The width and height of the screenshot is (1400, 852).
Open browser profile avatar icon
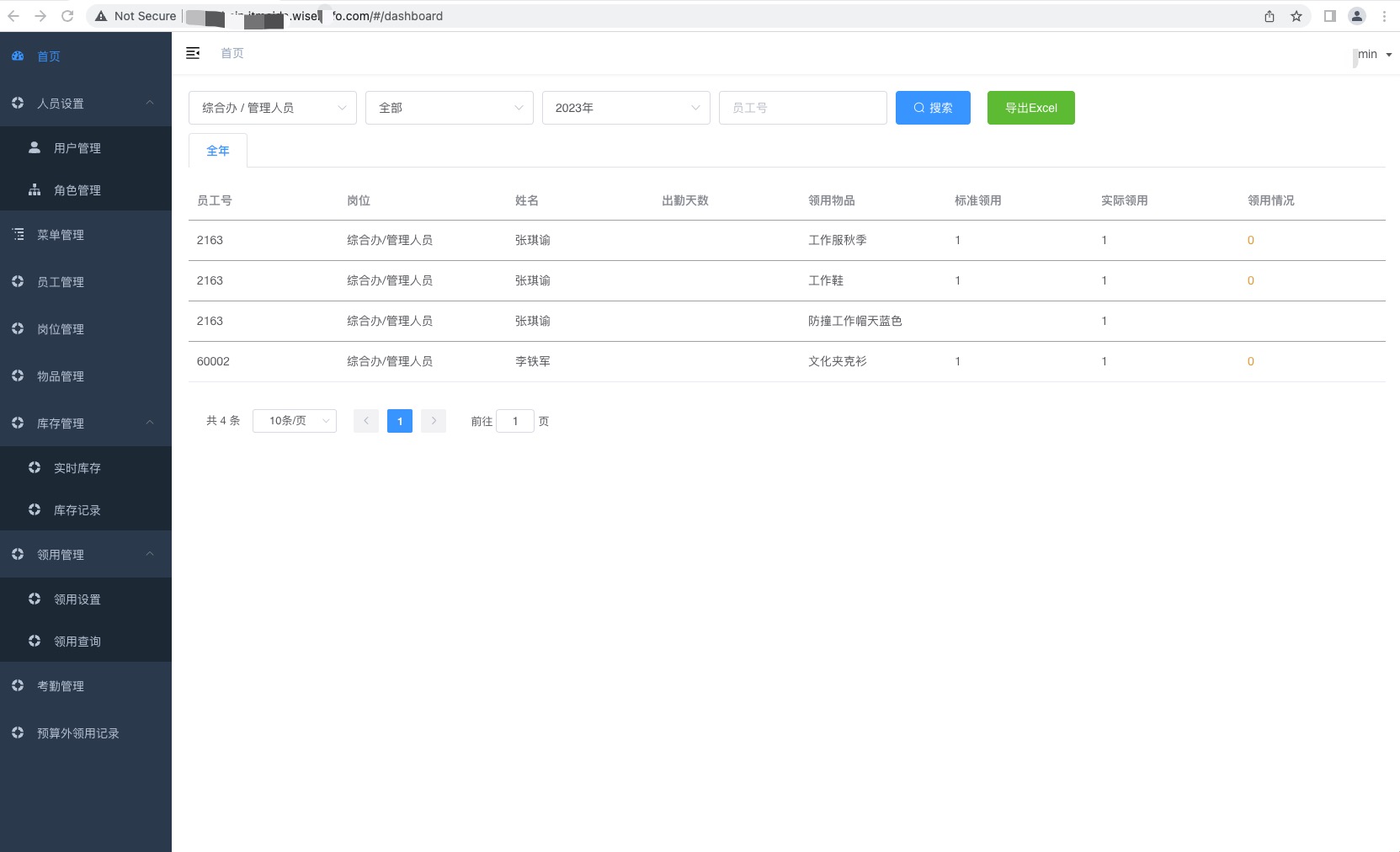[x=1357, y=16]
